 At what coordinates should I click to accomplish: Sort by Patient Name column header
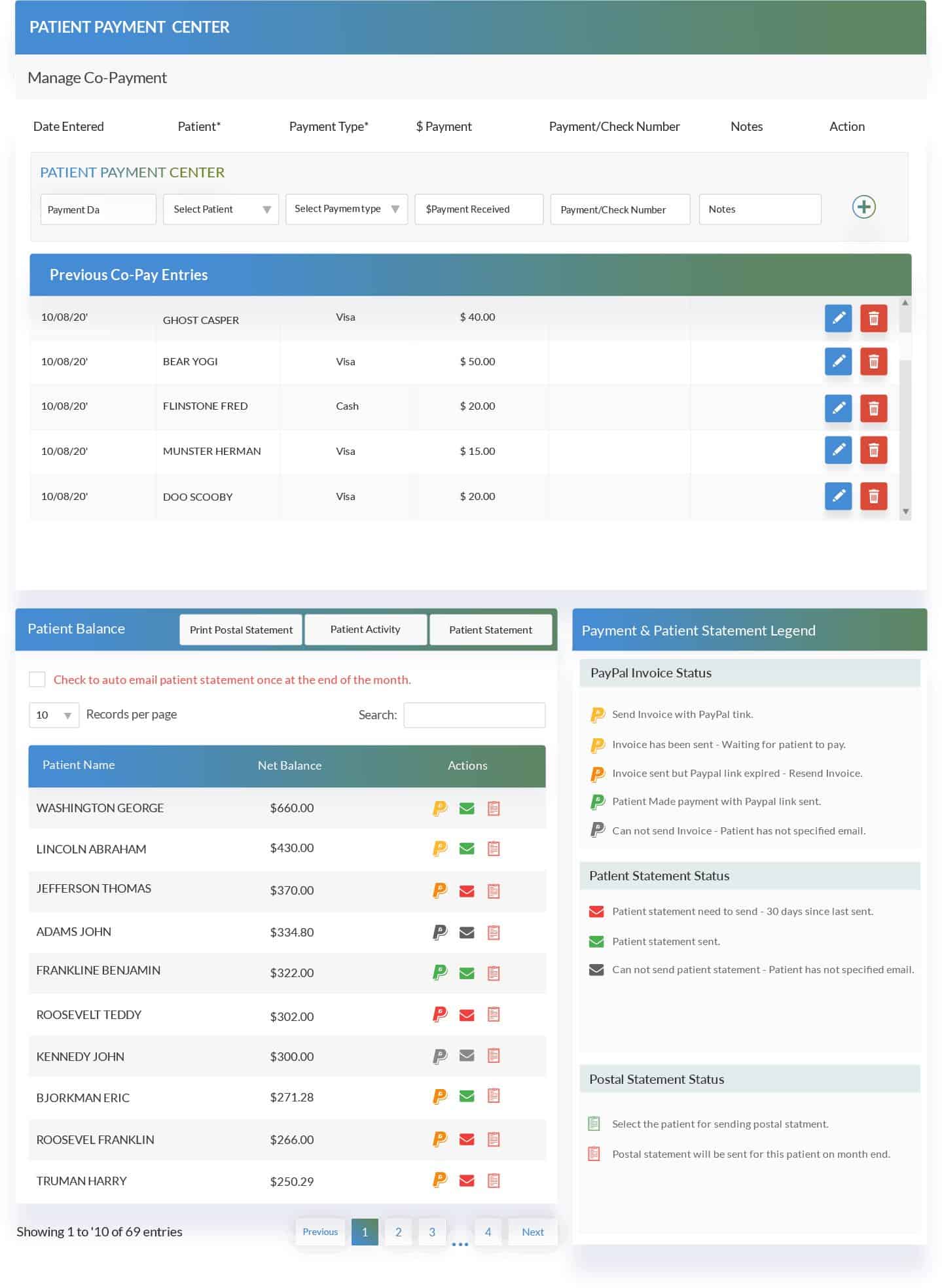coord(79,764)
